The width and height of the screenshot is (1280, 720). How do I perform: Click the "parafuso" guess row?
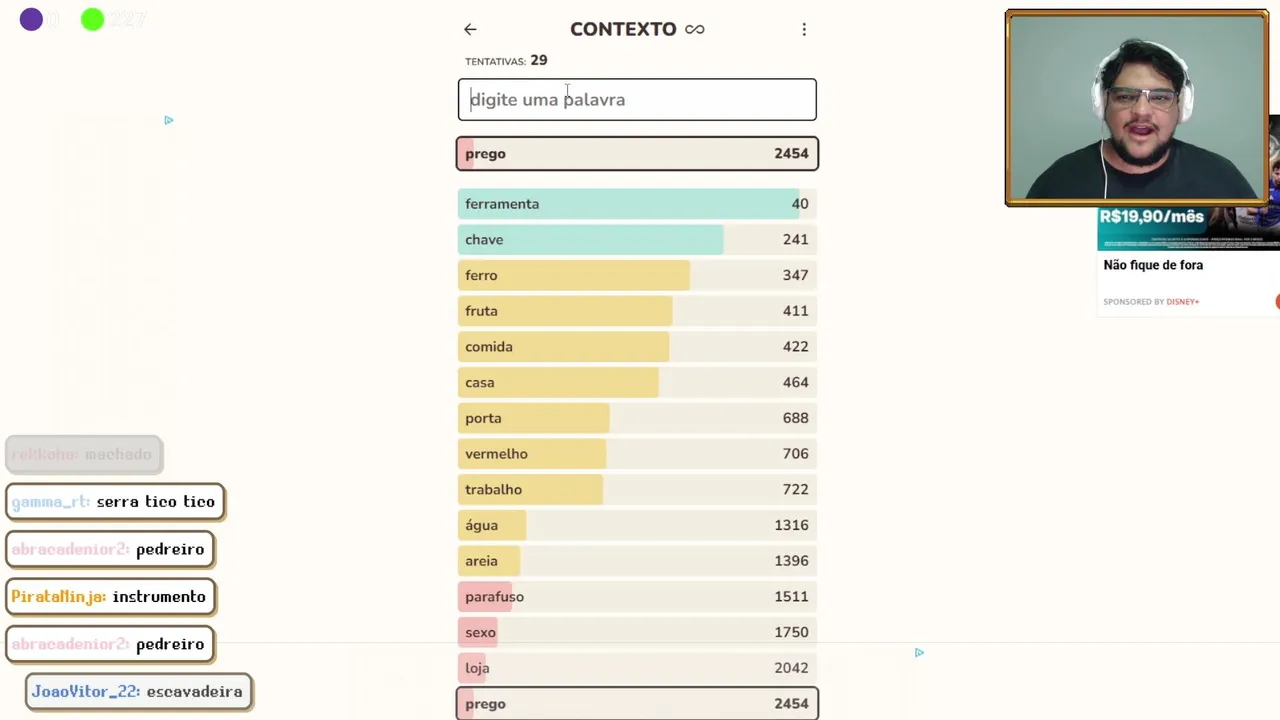637,597
